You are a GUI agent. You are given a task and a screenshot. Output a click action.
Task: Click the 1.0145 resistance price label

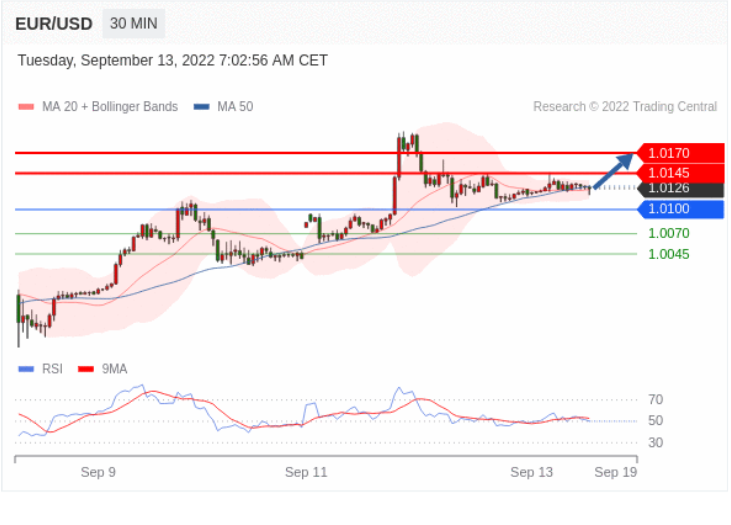[x=681, y=173]
